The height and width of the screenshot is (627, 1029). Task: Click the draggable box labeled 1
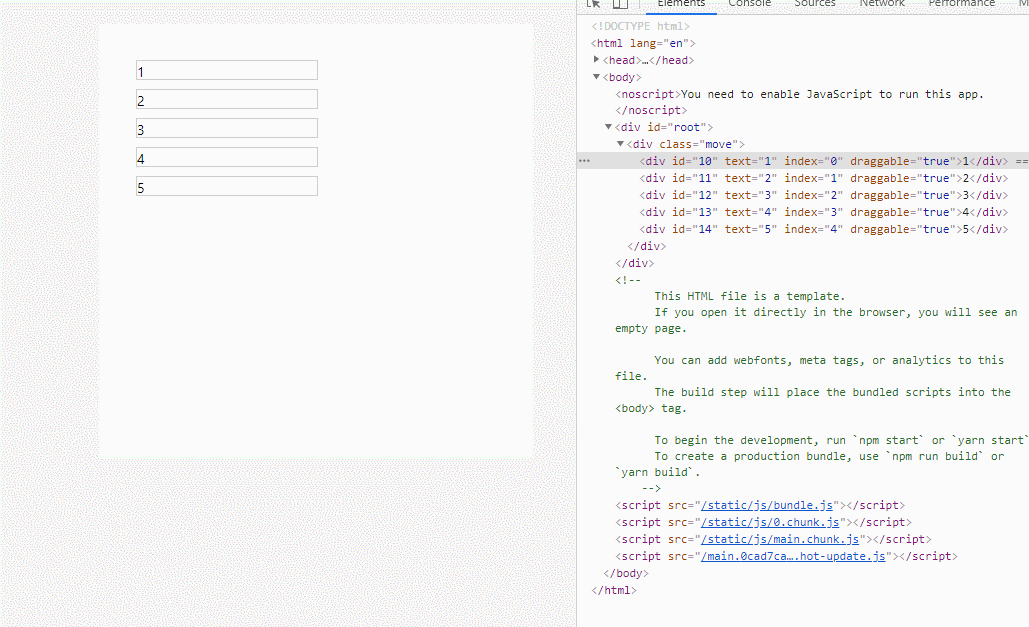click(226, 70)
